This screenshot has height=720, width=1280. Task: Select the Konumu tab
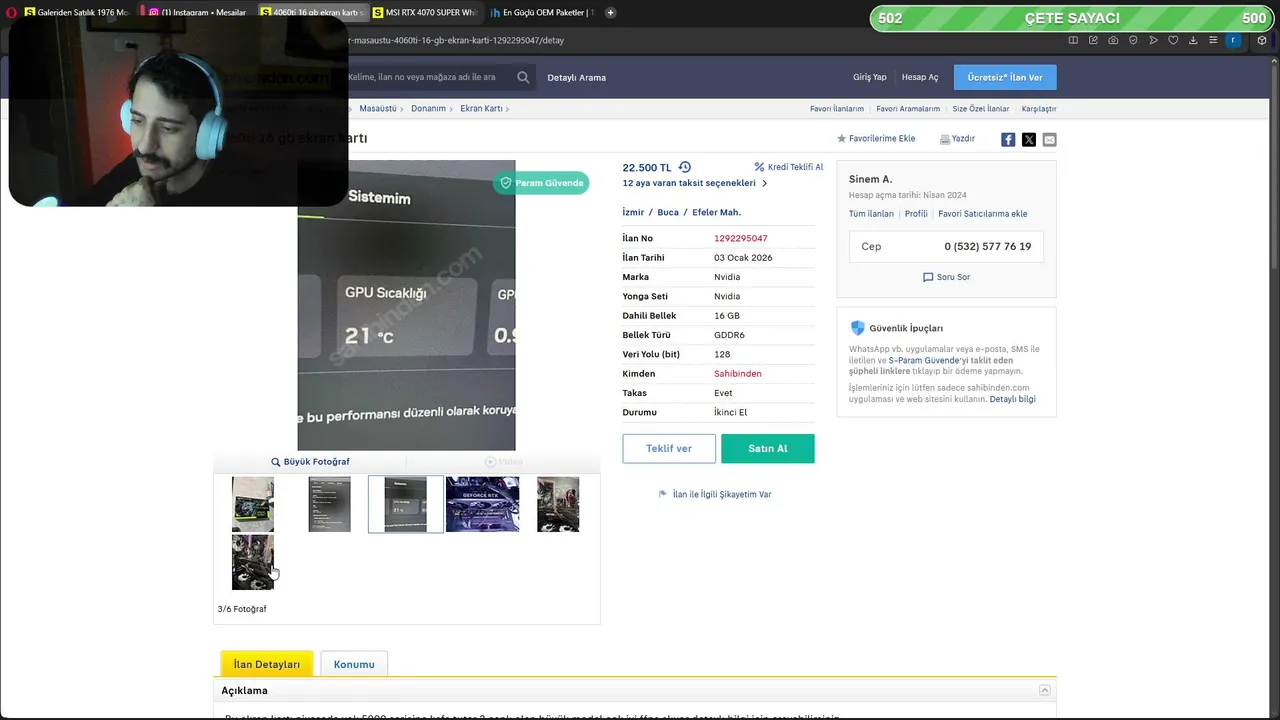tap(354, 664)
